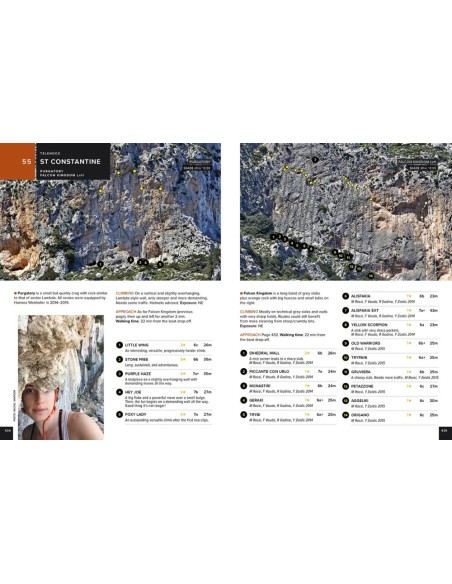Screen dimensions: 452x584
Task: Select the PURPLE HAZE route name
Action: tap(138, 374)
